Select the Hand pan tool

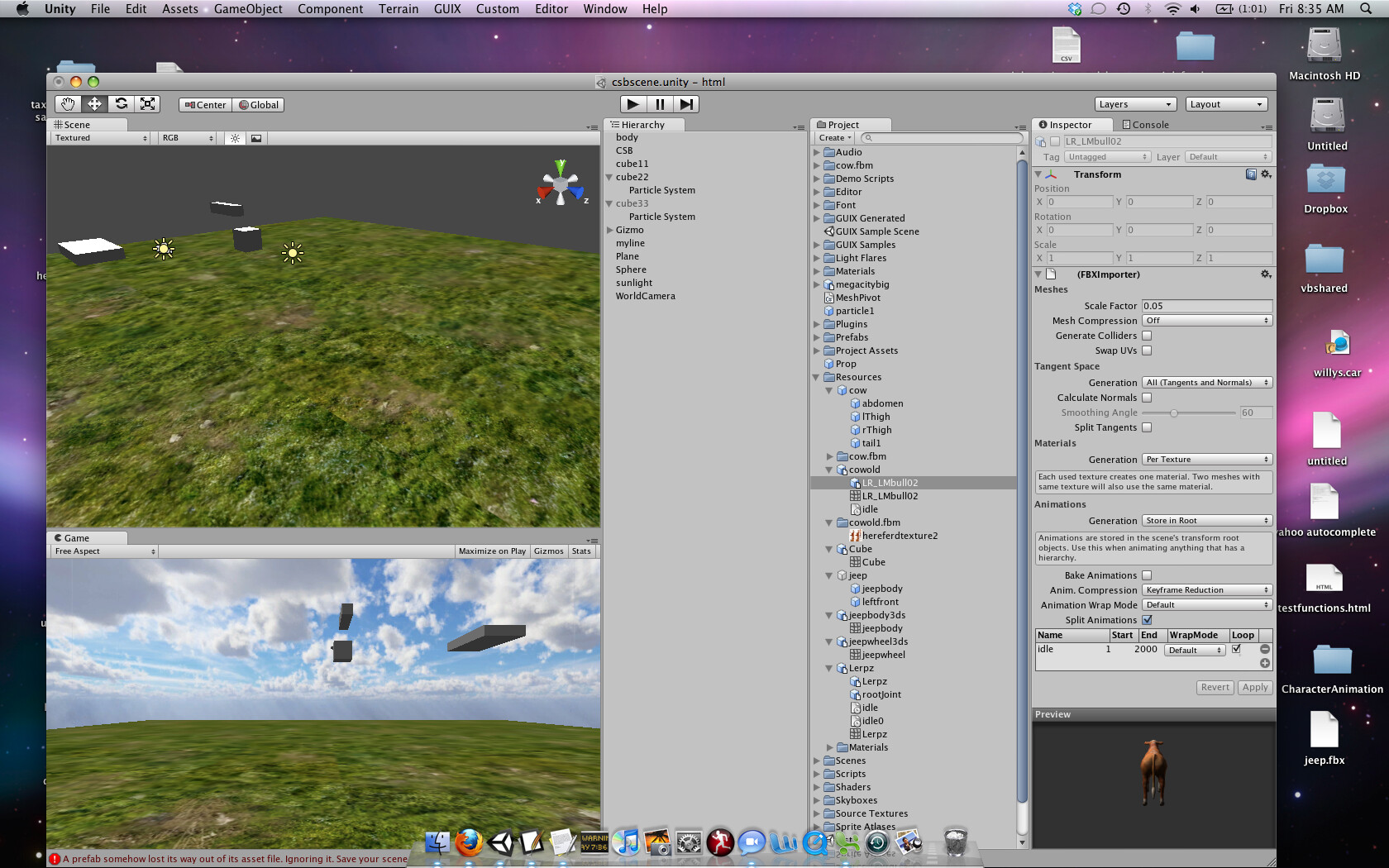[x=68, y=103]
